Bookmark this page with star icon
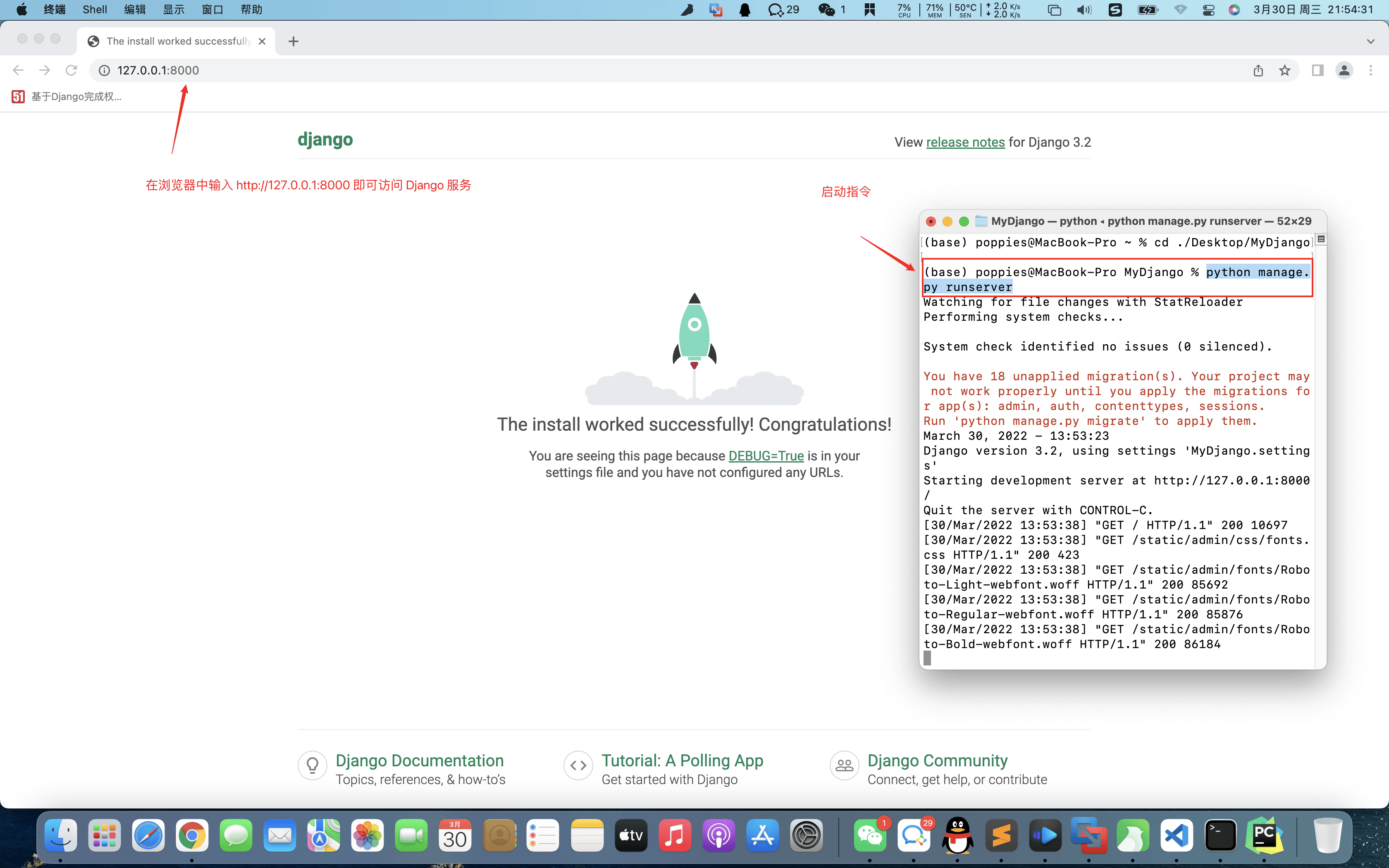Screen dimensions: 1389x868 1284,70
